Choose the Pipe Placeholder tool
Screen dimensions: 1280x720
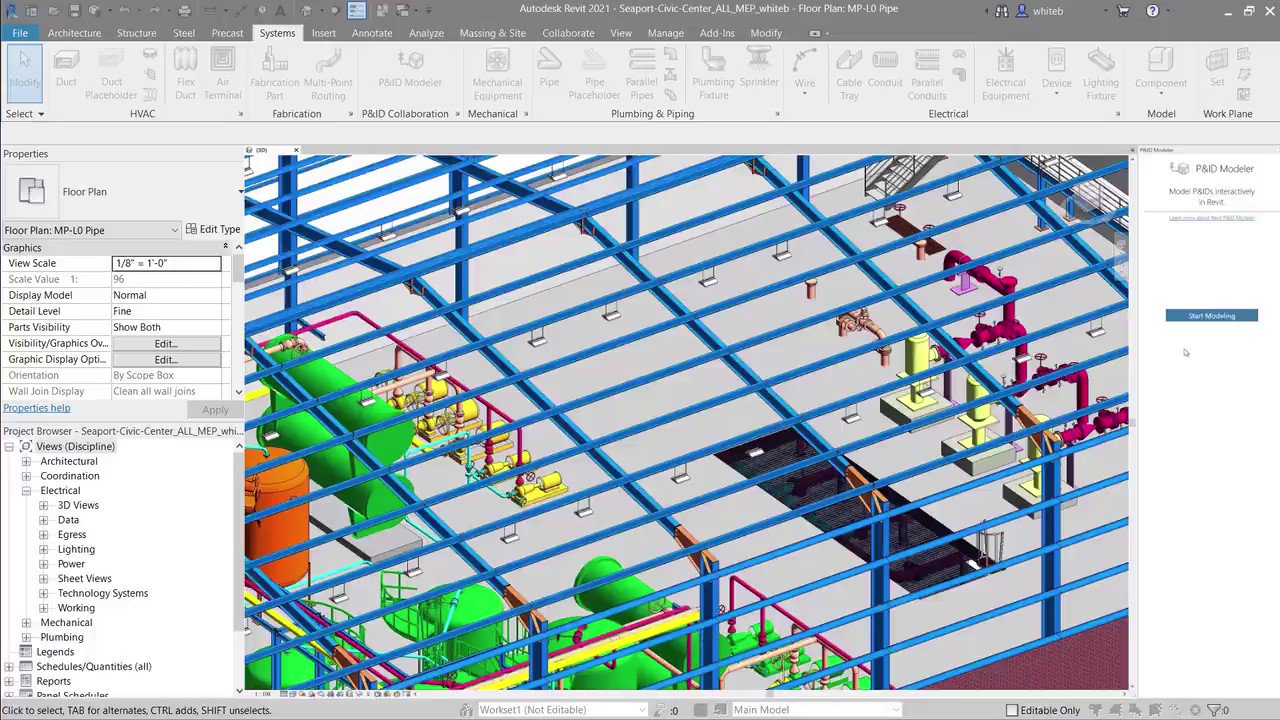tap(594, 75)
